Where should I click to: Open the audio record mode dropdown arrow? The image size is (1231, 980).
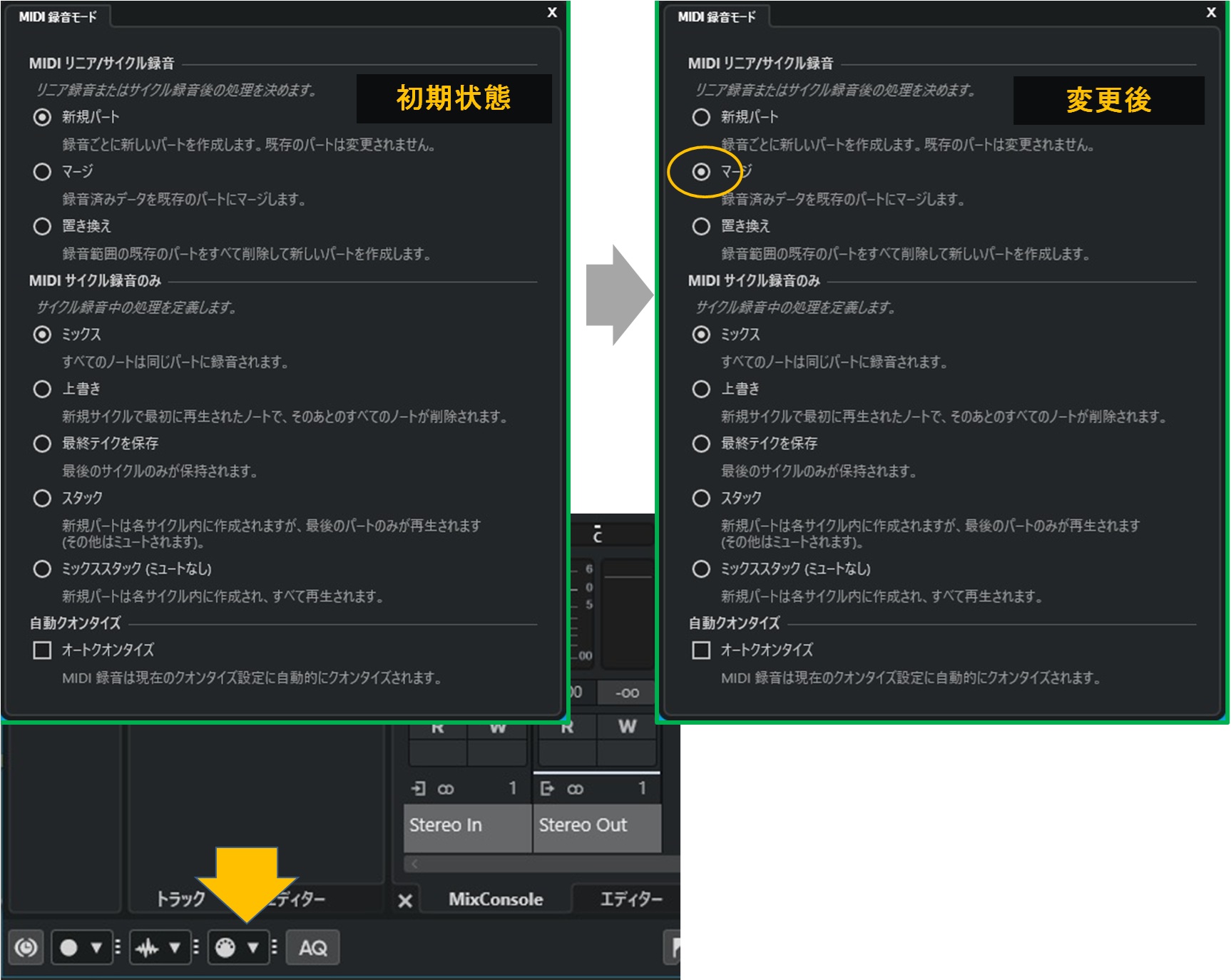tap(173, 948)
